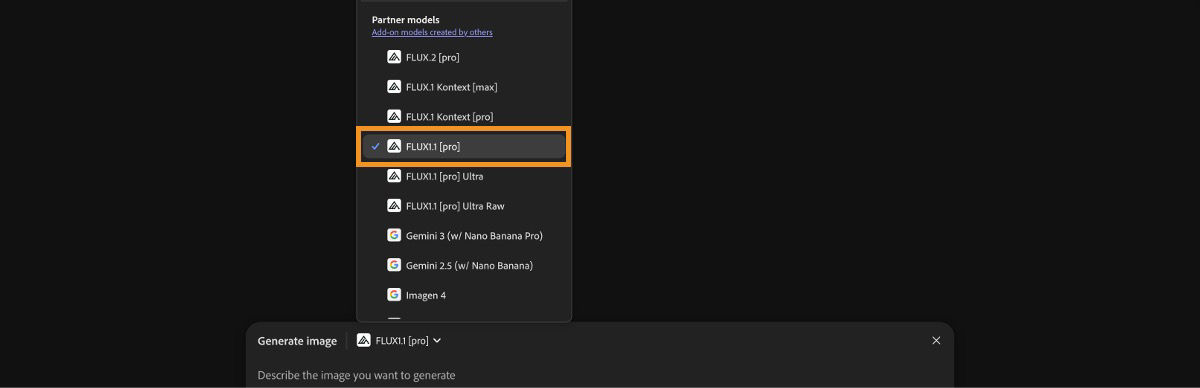Image resolution: width=1200 pixels, height=388 pixels.
Task: Click the 'Generate image' label
Action: 297,341
